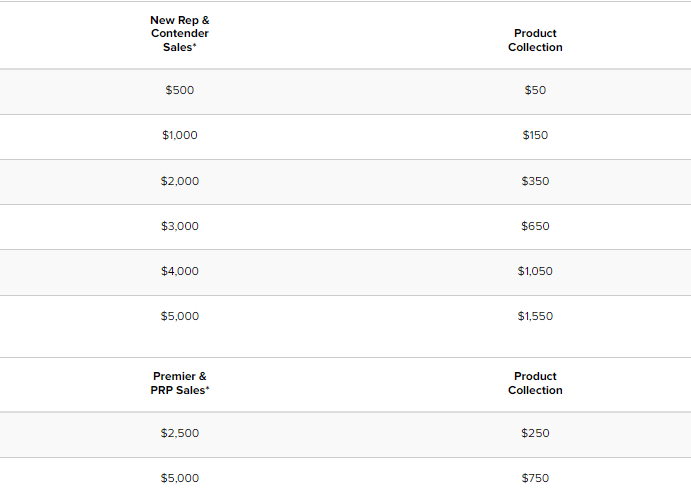691x495 pixels.
Task: Click the $150 collection value
Action: pyautogui.click(x=535, y=135)
